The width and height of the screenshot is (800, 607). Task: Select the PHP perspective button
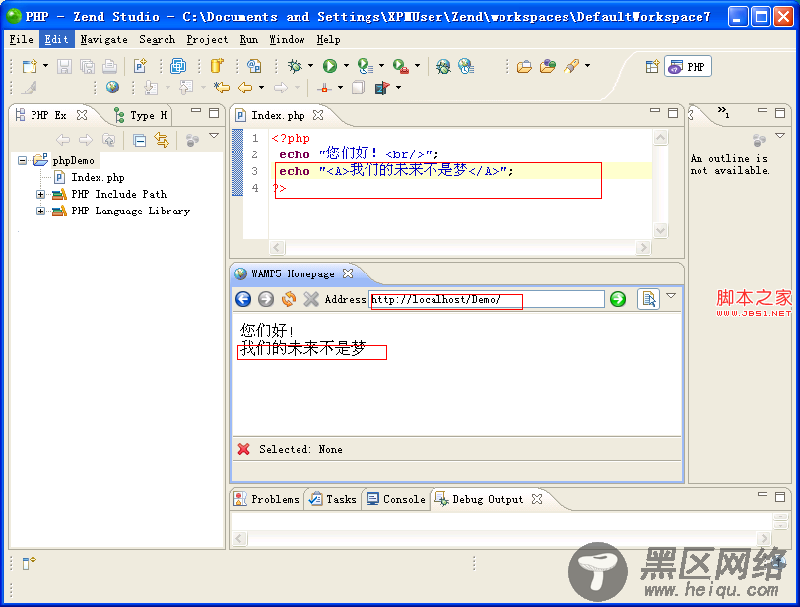pos(687,67)
